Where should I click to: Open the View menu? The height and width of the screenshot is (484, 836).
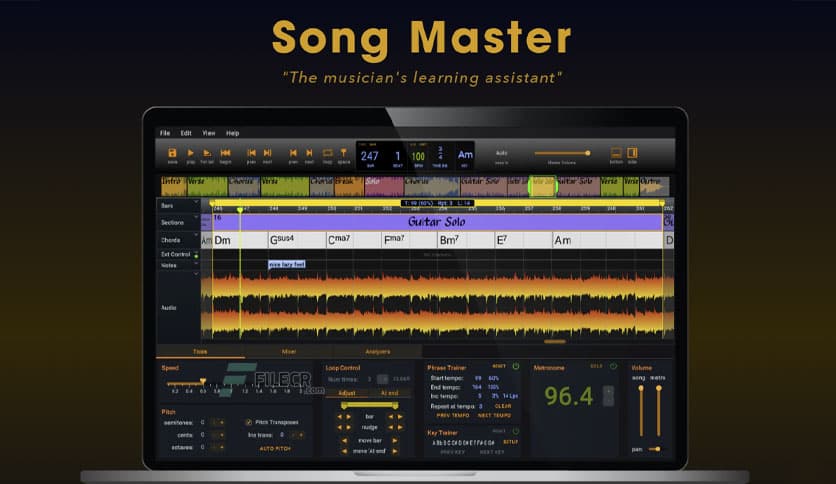pos(208,133)
